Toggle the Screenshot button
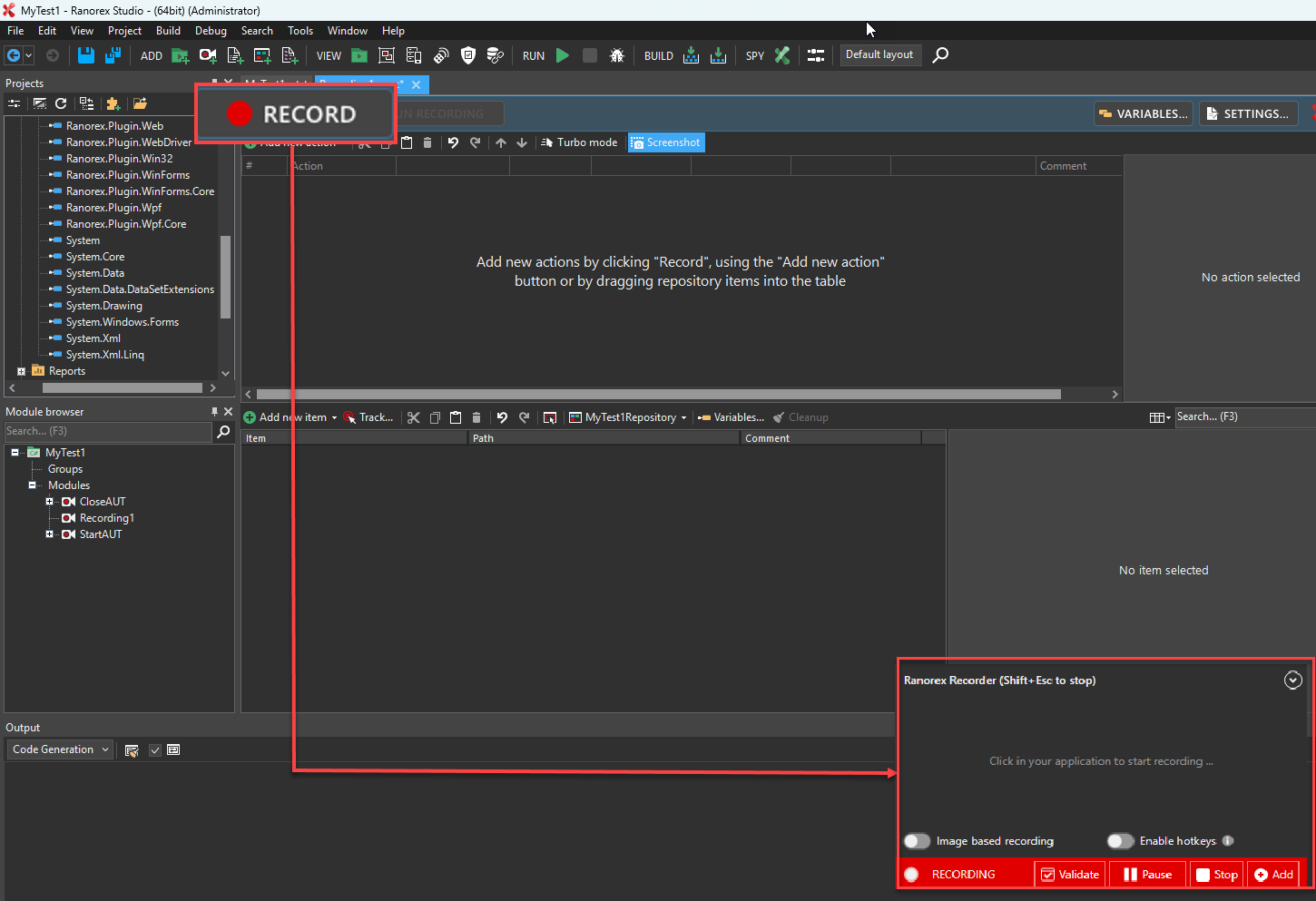The image size is (1316, 901). pos(666,142)
